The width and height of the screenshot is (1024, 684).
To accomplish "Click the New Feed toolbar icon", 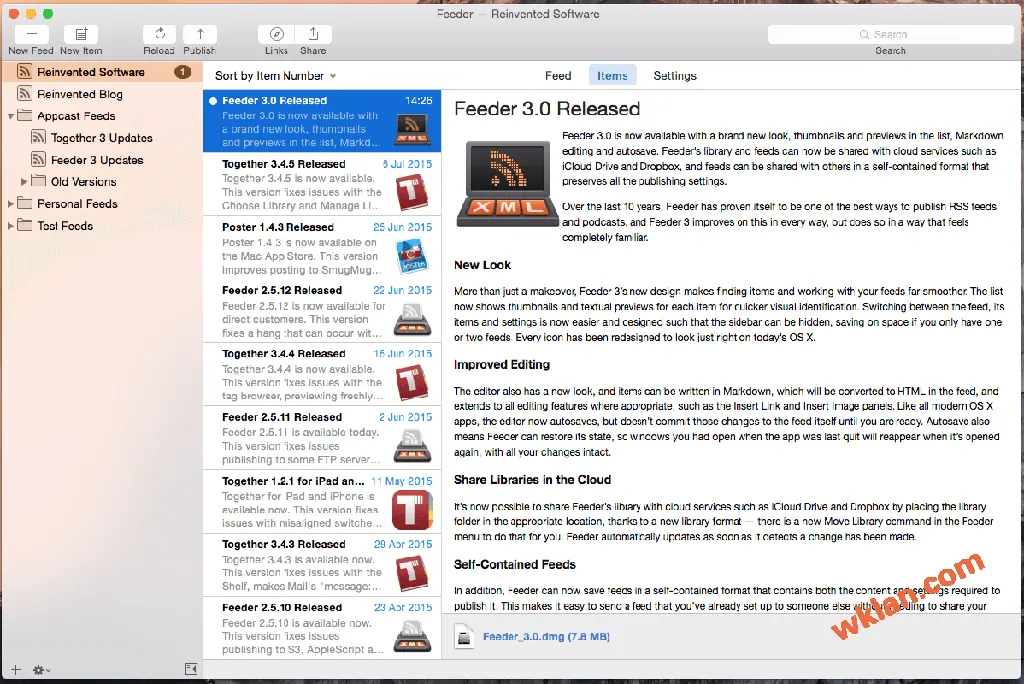I will click(31, 34).
